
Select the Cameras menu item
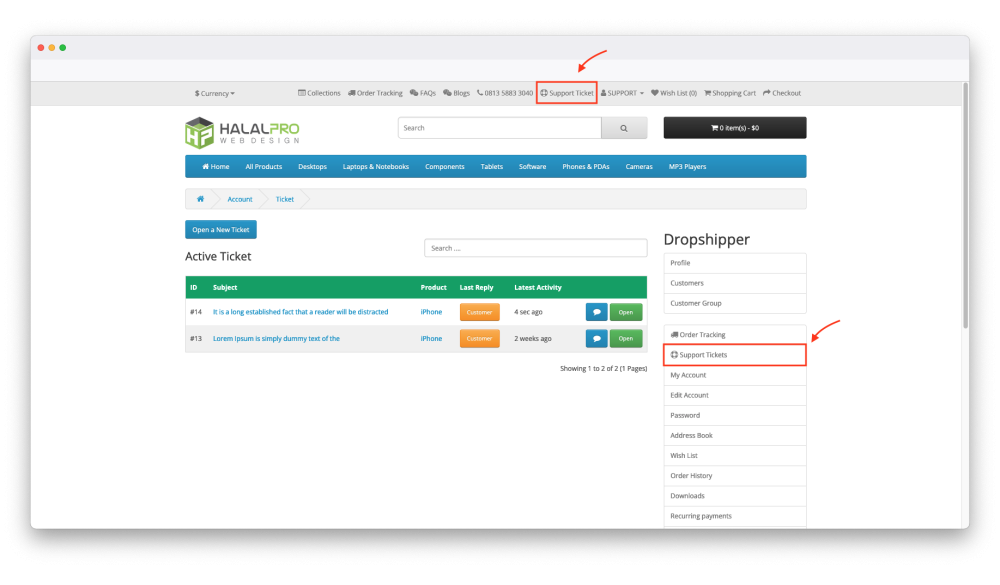639,167
